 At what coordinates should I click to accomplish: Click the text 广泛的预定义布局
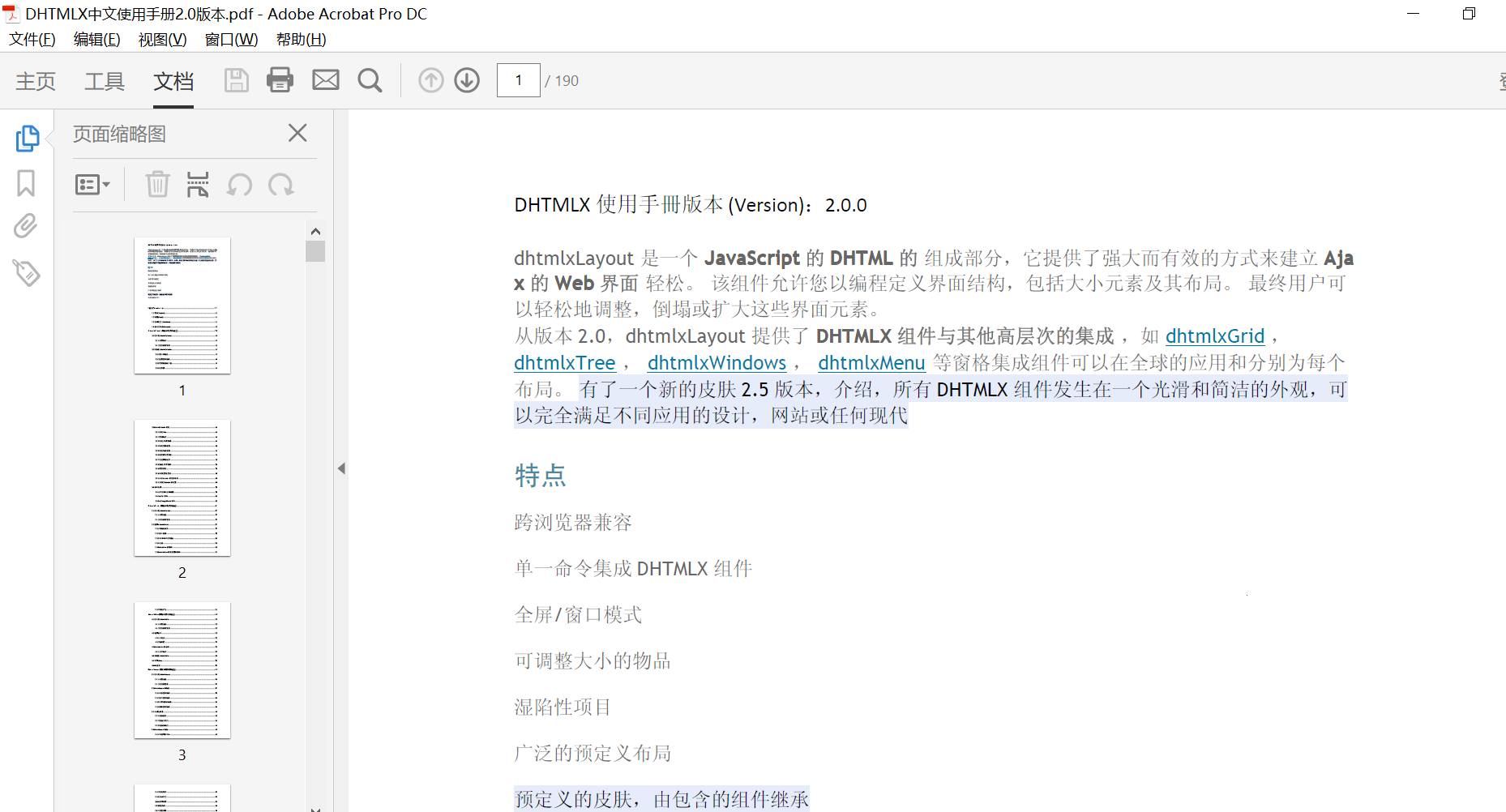[x=593, y=754]
